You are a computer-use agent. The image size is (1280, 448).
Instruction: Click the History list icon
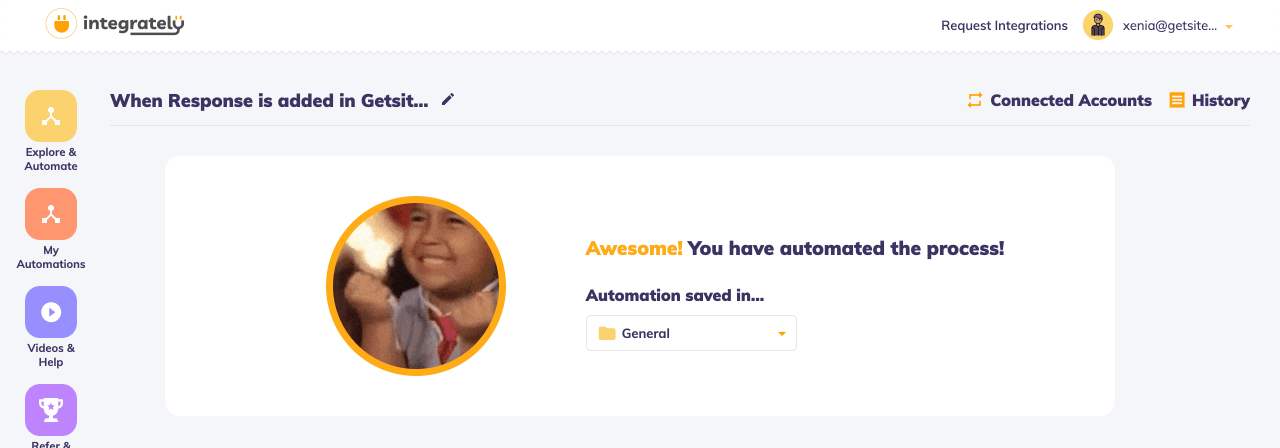click(1177, 100)
